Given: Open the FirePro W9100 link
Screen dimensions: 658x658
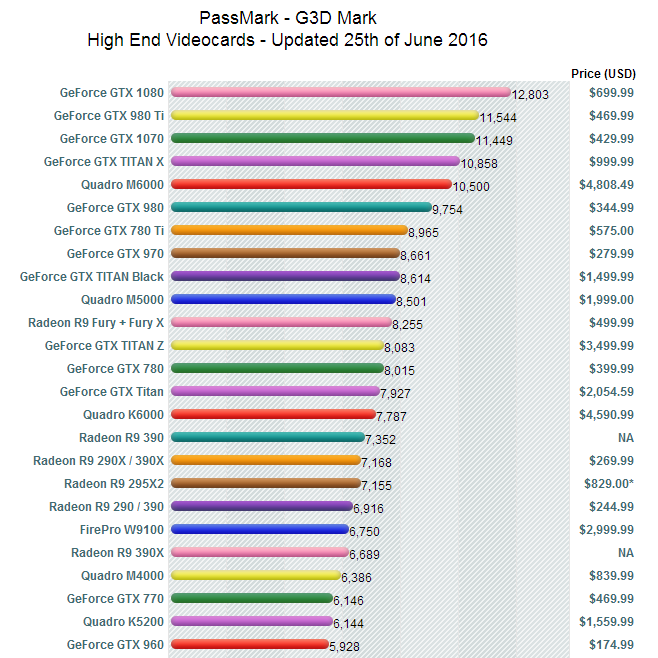Looking at the screenshot, I should coord(122,530).
